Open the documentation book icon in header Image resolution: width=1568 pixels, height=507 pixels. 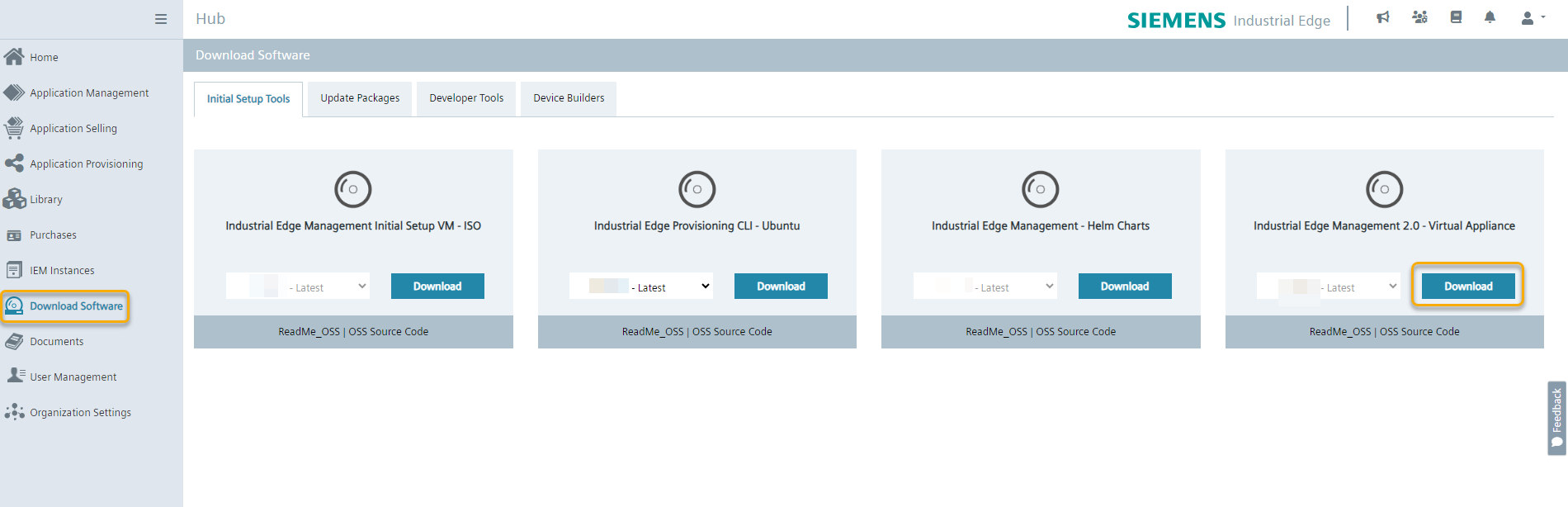(x=1456, y=17)
